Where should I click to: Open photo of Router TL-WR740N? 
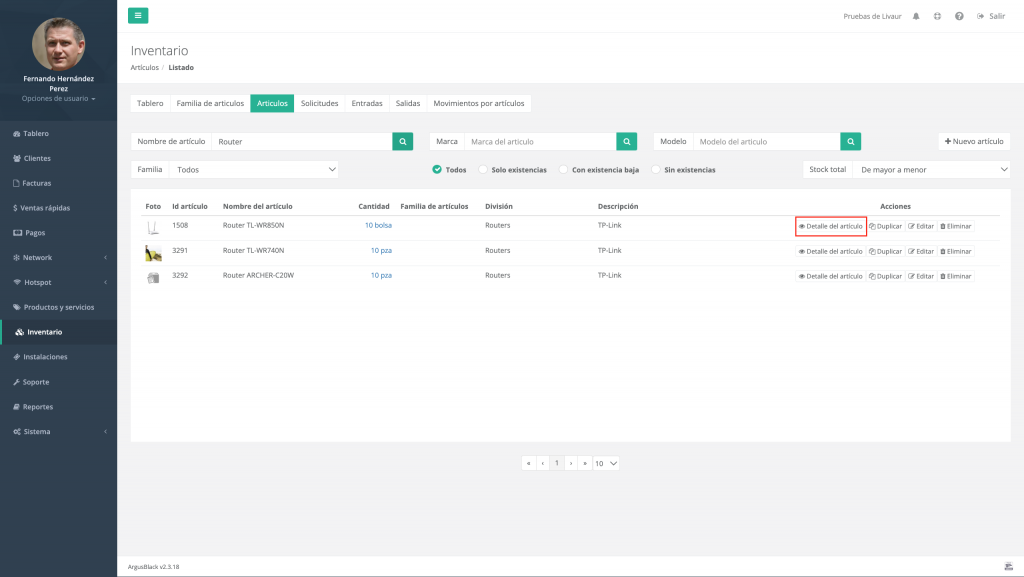click(x=153, y=253)
